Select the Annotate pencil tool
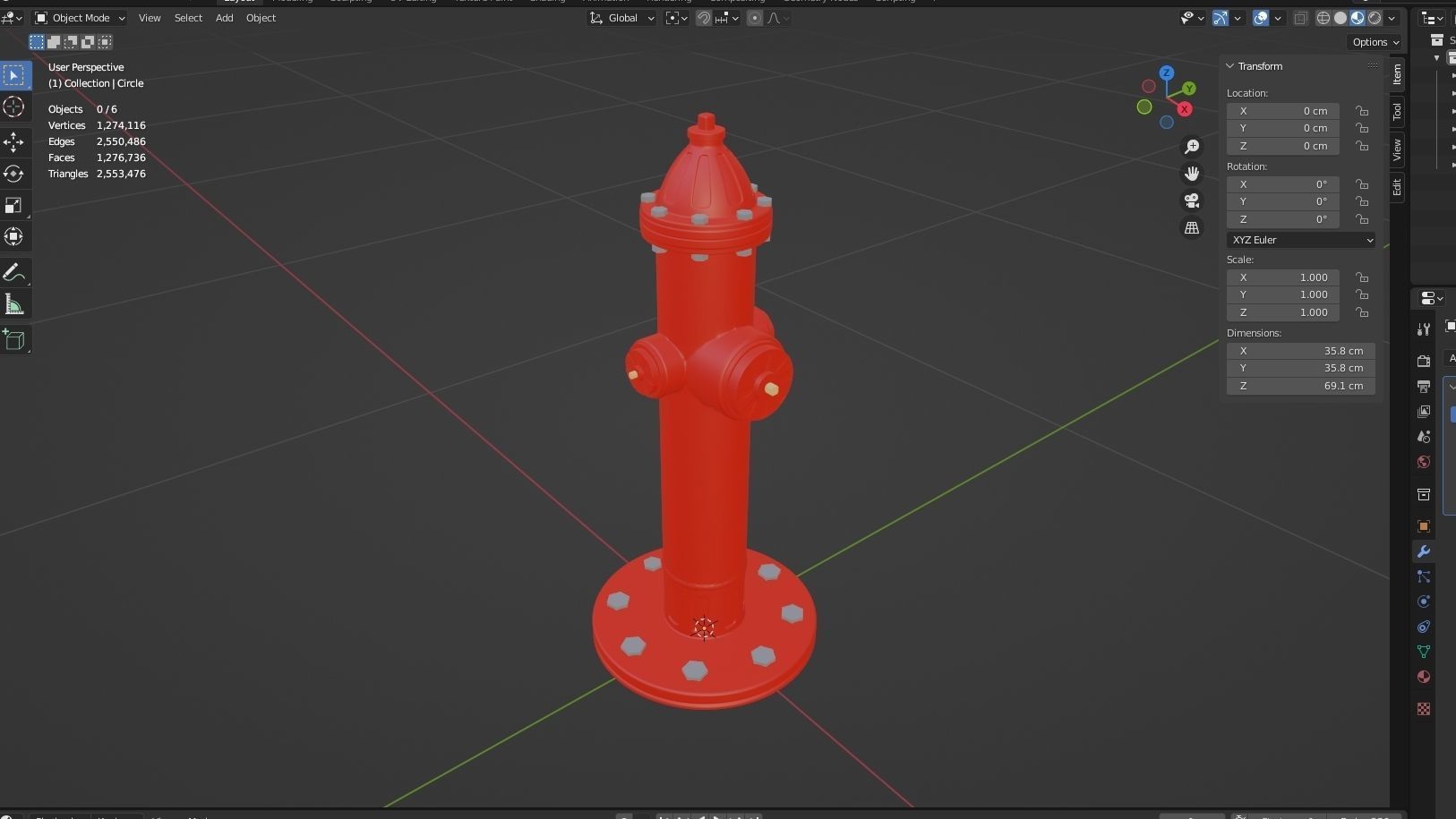The width and height of the screenshot is (1456, 819). click(x=14, y=272)
